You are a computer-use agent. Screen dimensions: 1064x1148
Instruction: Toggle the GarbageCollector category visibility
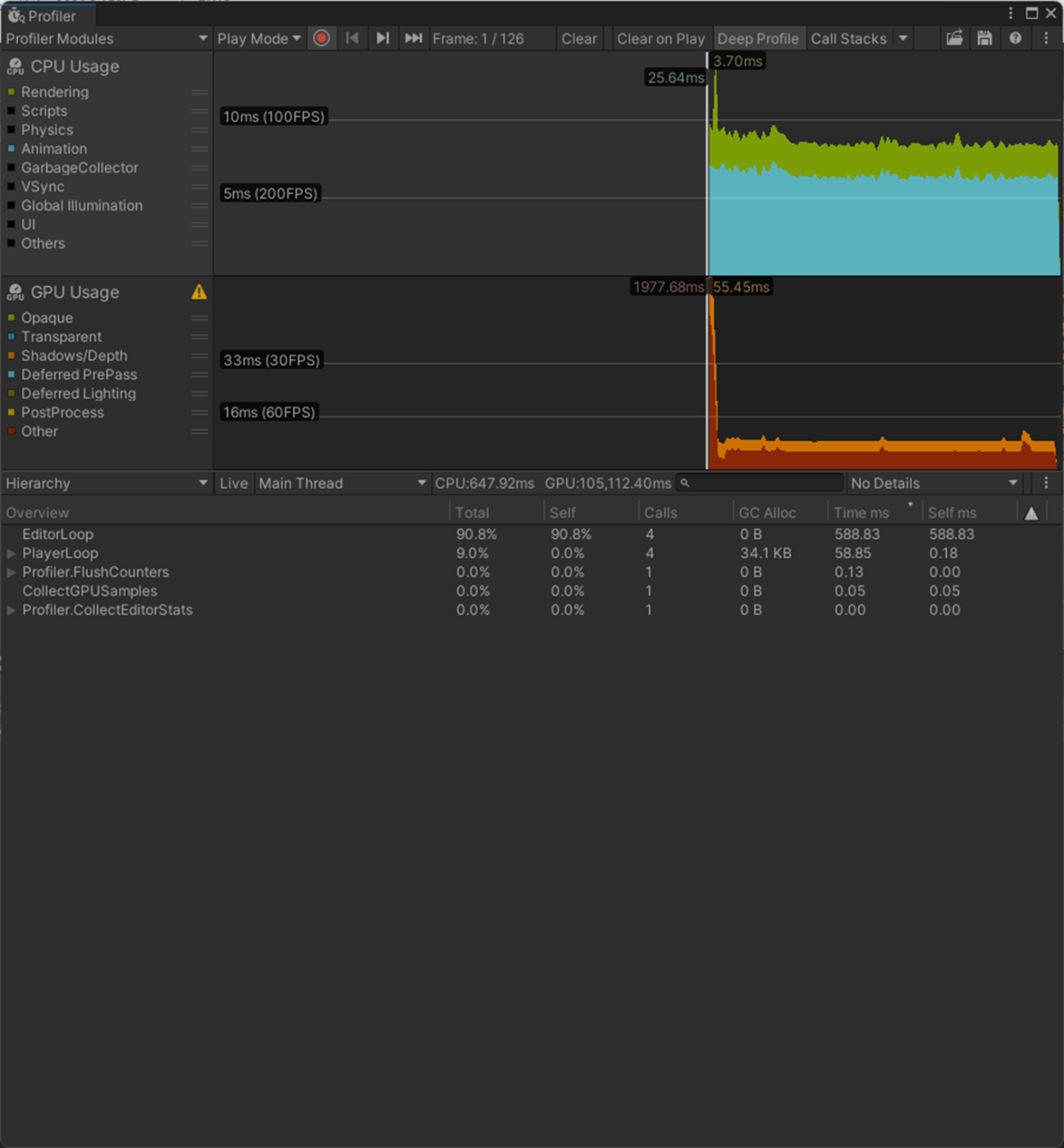tap(11, 167)
